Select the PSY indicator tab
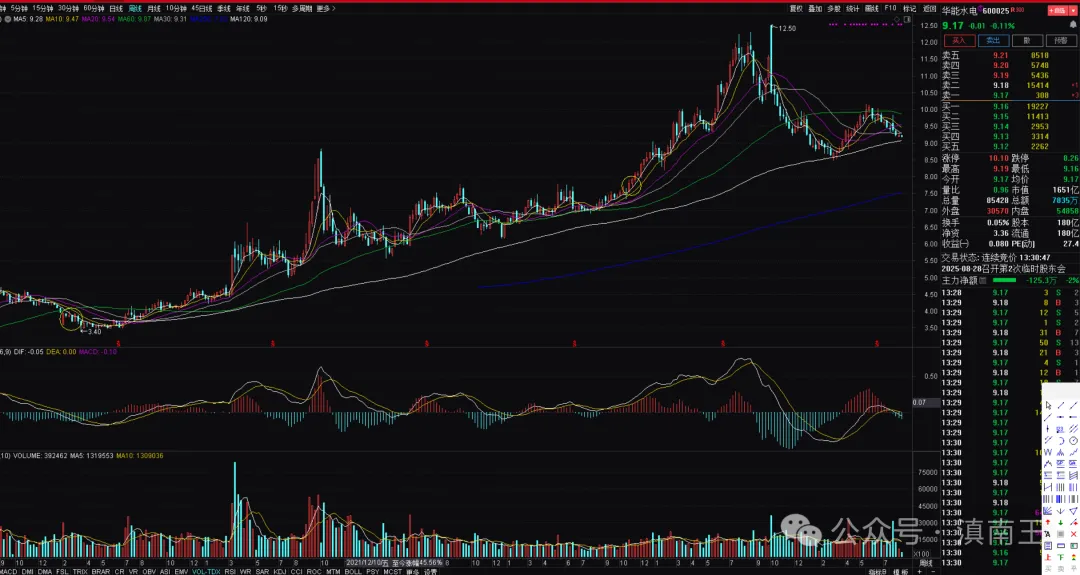1080x575 pixels. pyautogui.click(x=373, y=572)
